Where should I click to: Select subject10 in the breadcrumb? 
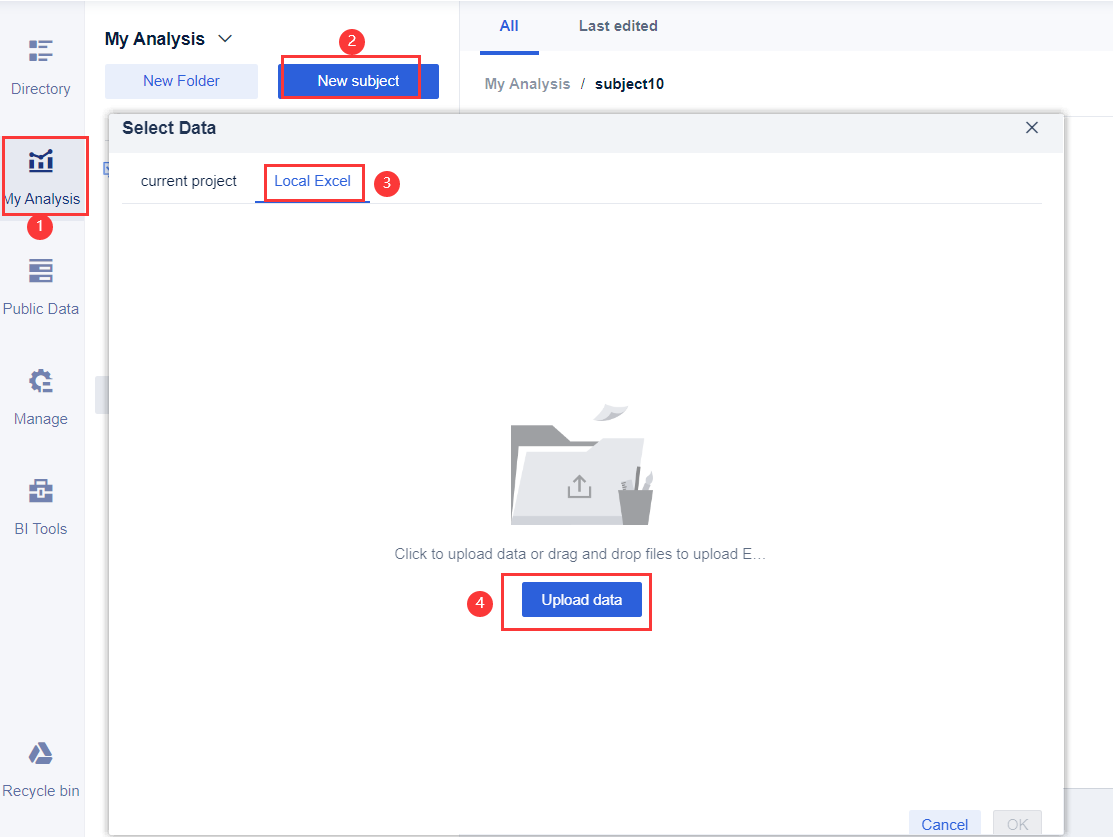click(x=629, y=84)
